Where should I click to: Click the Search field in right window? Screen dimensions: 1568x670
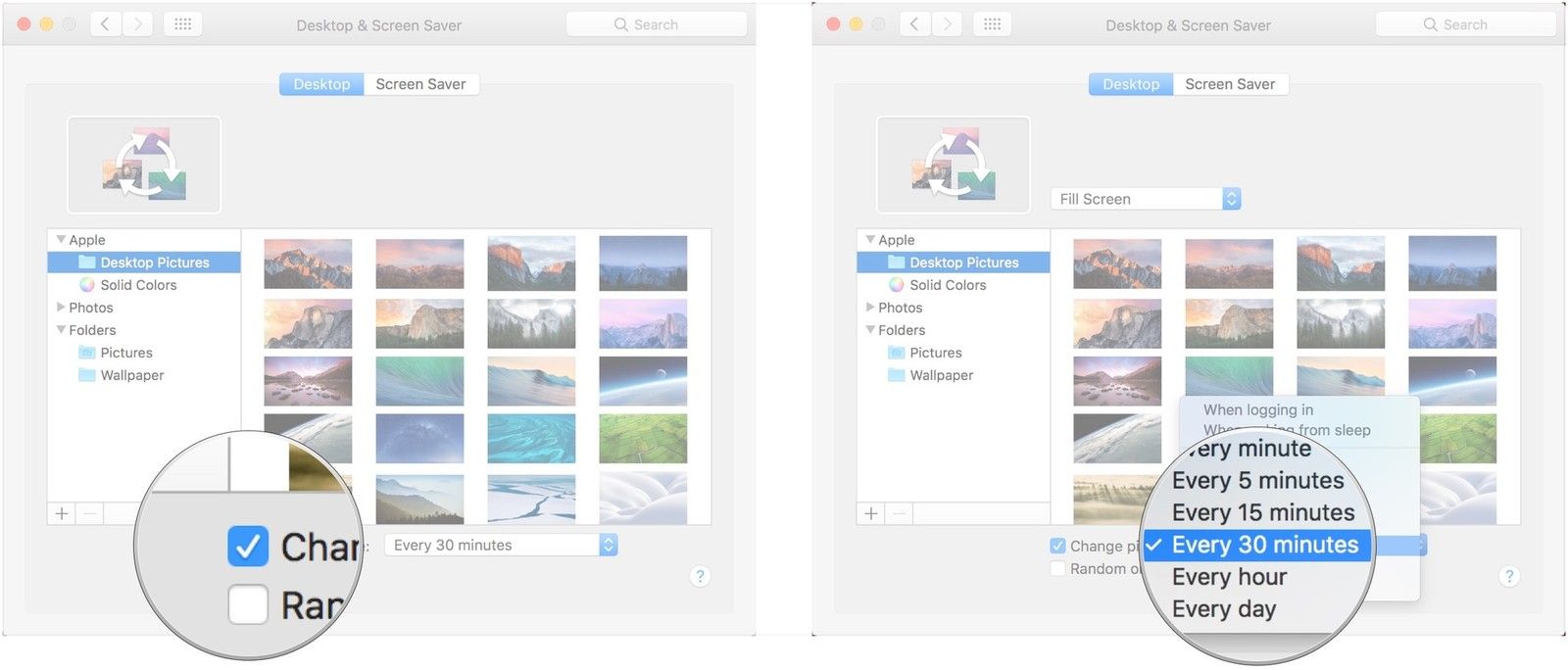1465,24
